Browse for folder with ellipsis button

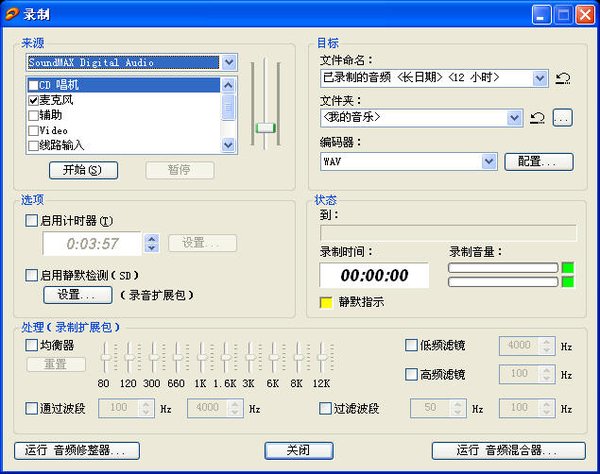(562, 118)
